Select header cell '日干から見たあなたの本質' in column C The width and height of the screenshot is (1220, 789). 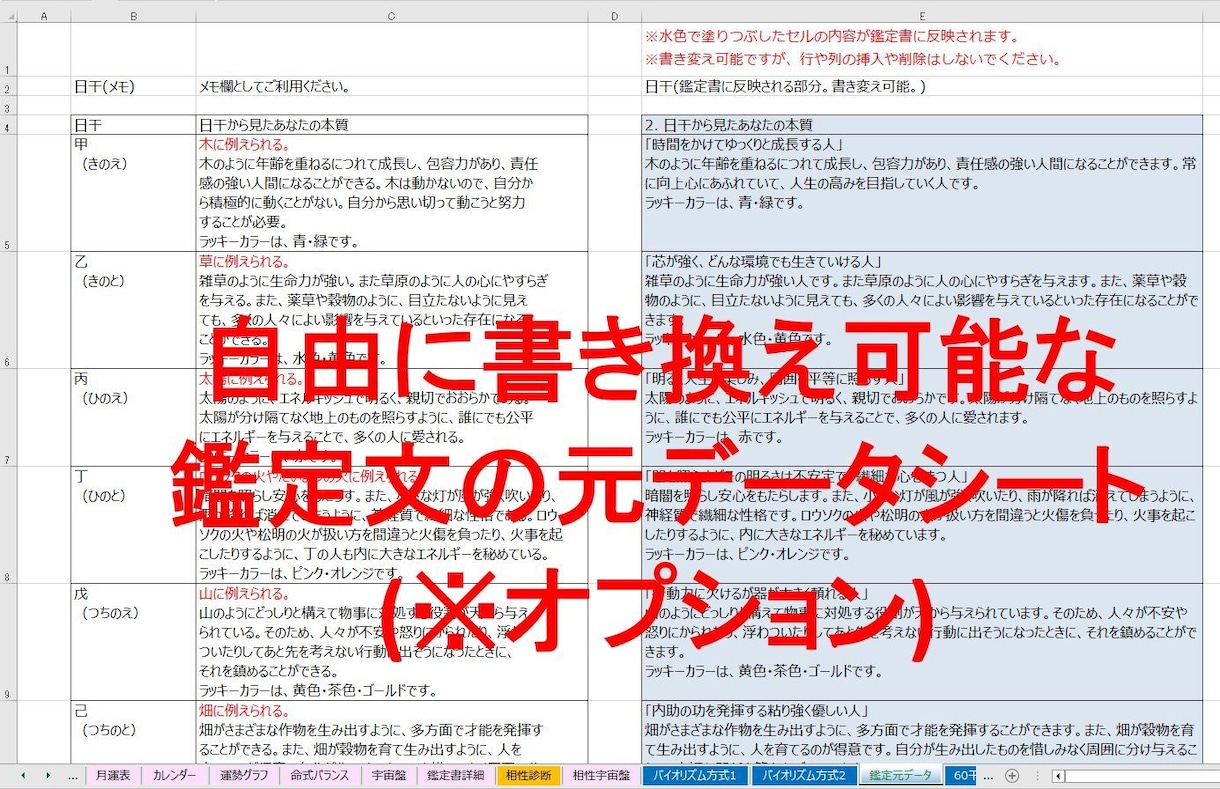click(x=391, y=125)
